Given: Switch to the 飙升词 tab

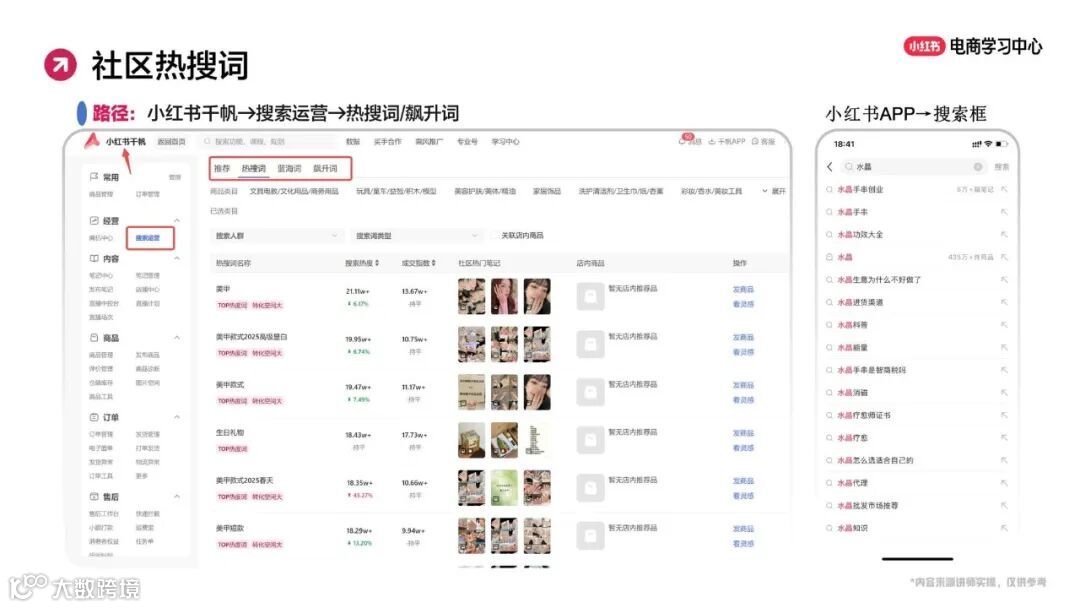Looking at the screenshot, I should 325,168.
